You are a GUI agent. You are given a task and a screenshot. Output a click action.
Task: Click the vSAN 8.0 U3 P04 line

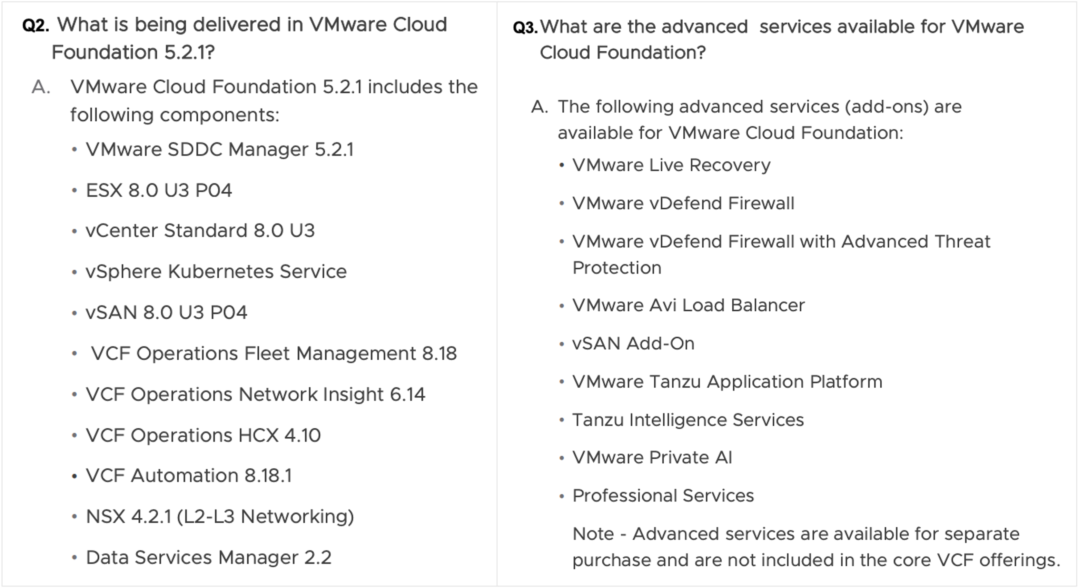pos(166,313)
